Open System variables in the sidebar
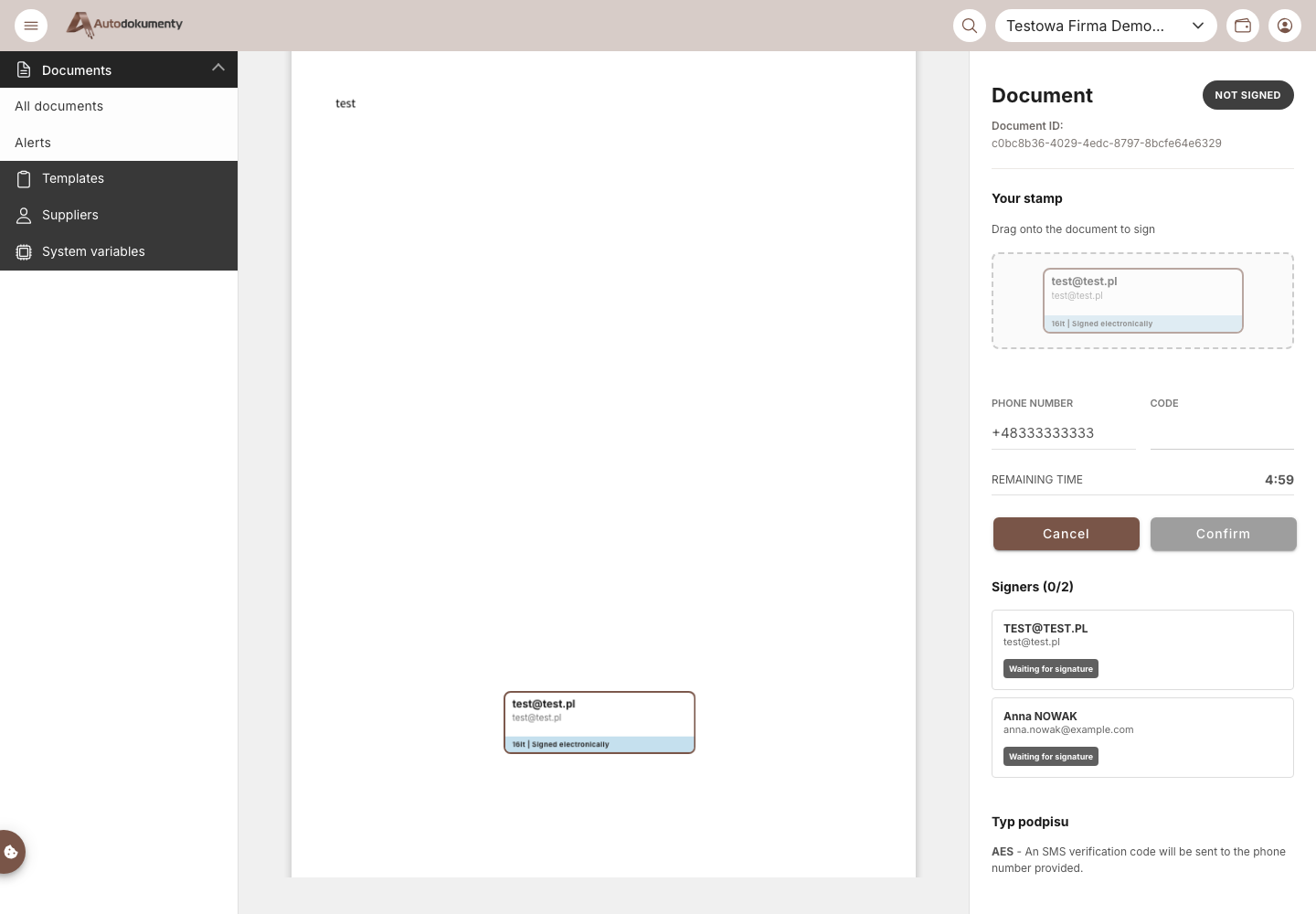 point(119,252)
